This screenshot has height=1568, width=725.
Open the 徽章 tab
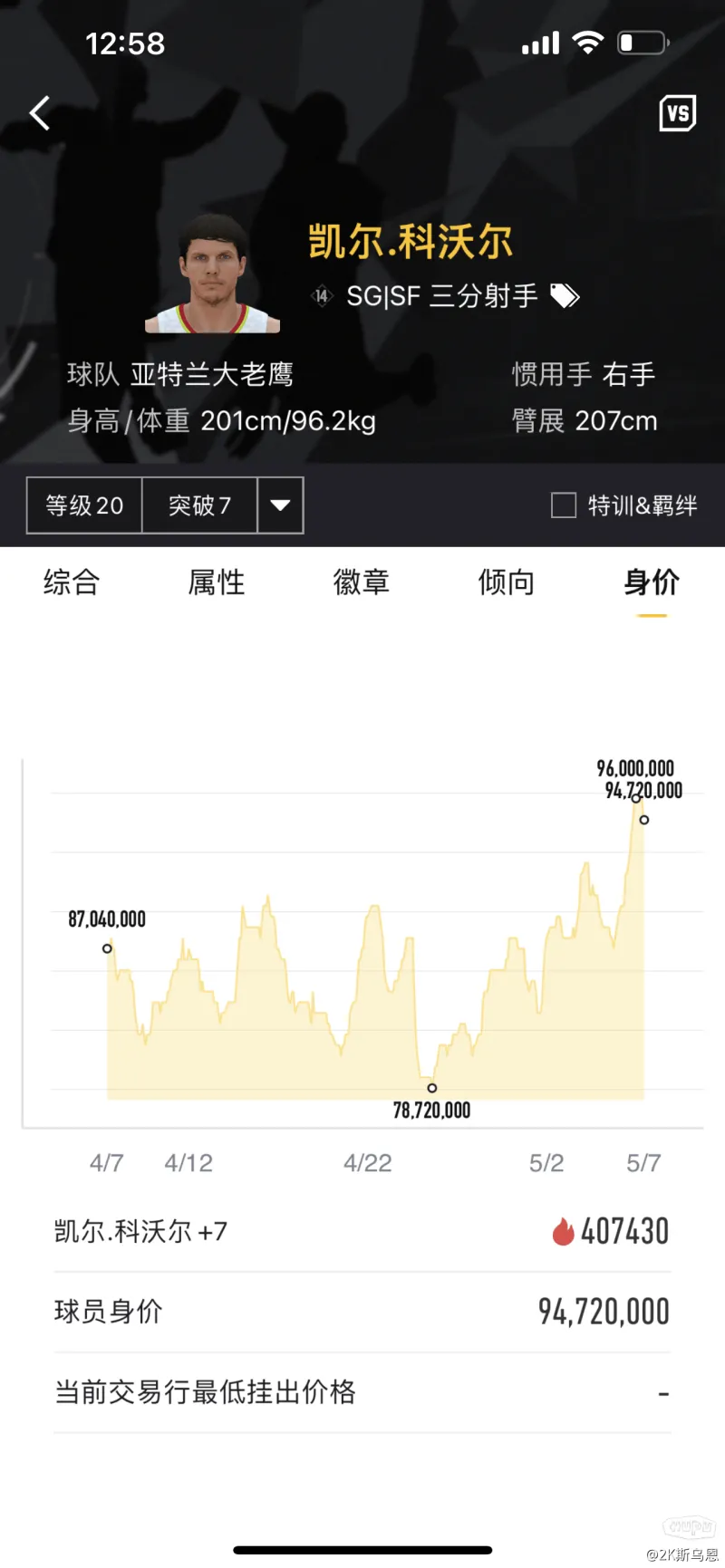[x=362, y=582]
